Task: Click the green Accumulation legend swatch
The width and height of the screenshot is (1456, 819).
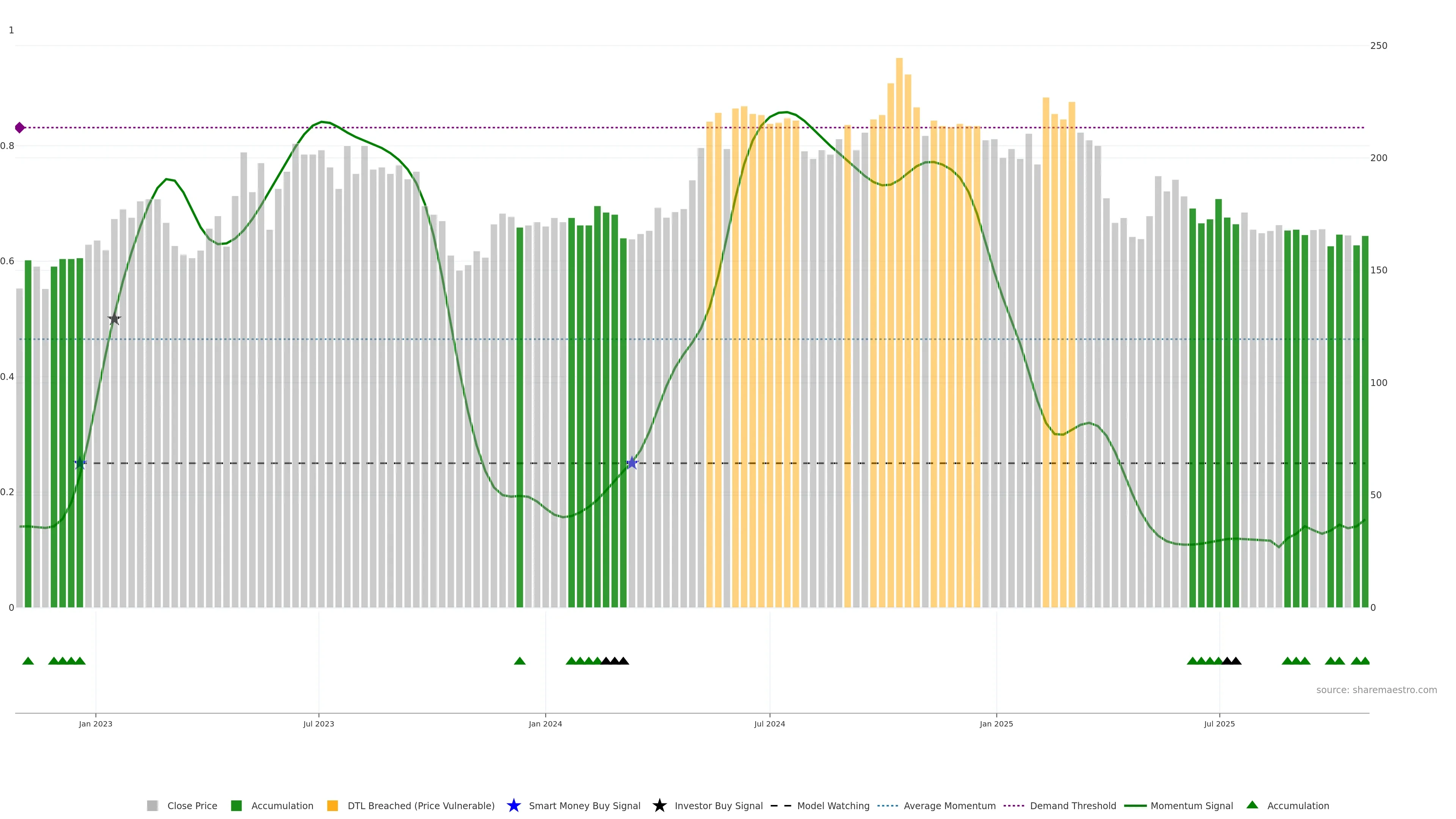Action: tap(236, 805)
